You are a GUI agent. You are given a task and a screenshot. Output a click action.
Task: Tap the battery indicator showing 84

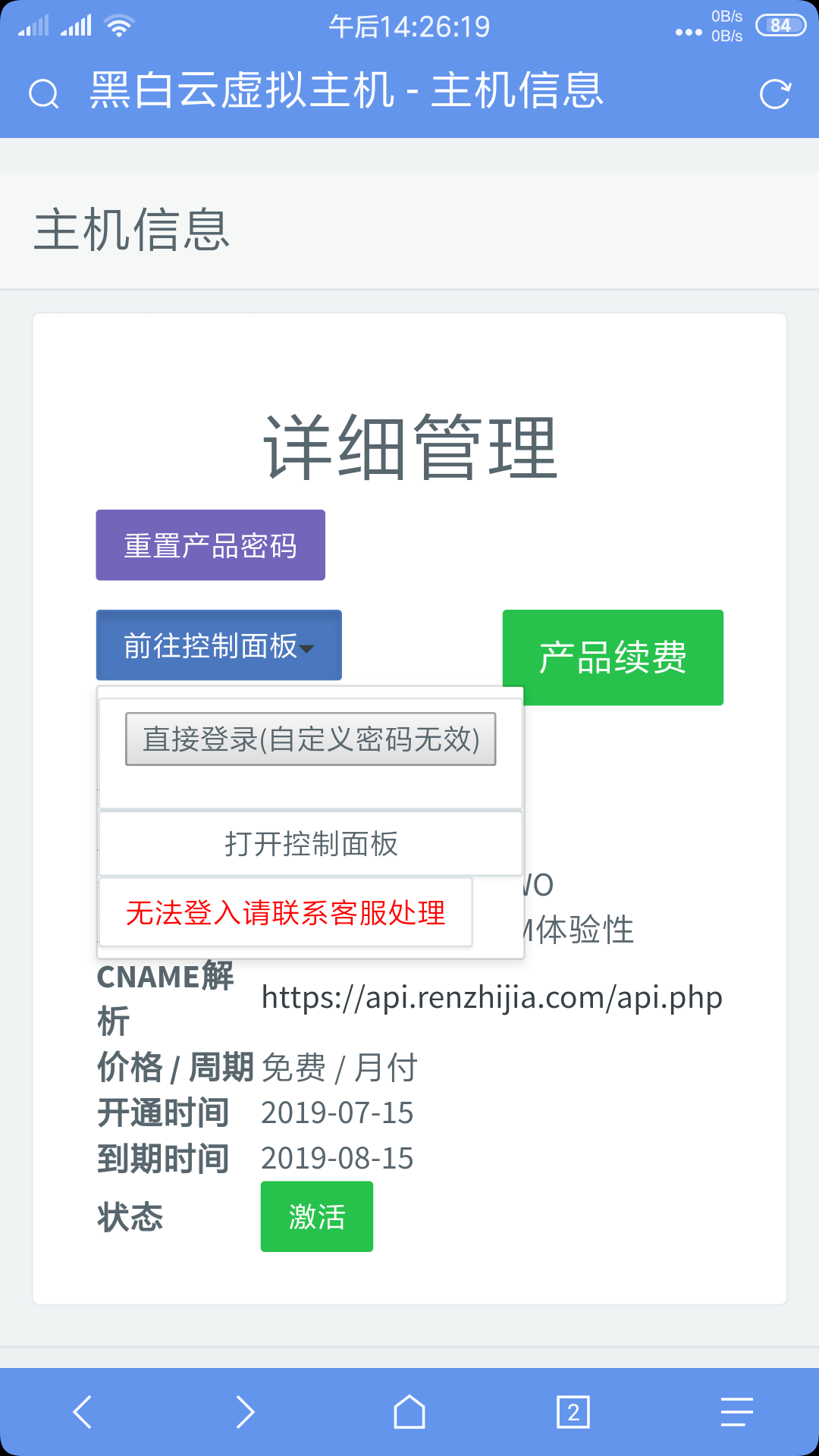tap(780, 26)
